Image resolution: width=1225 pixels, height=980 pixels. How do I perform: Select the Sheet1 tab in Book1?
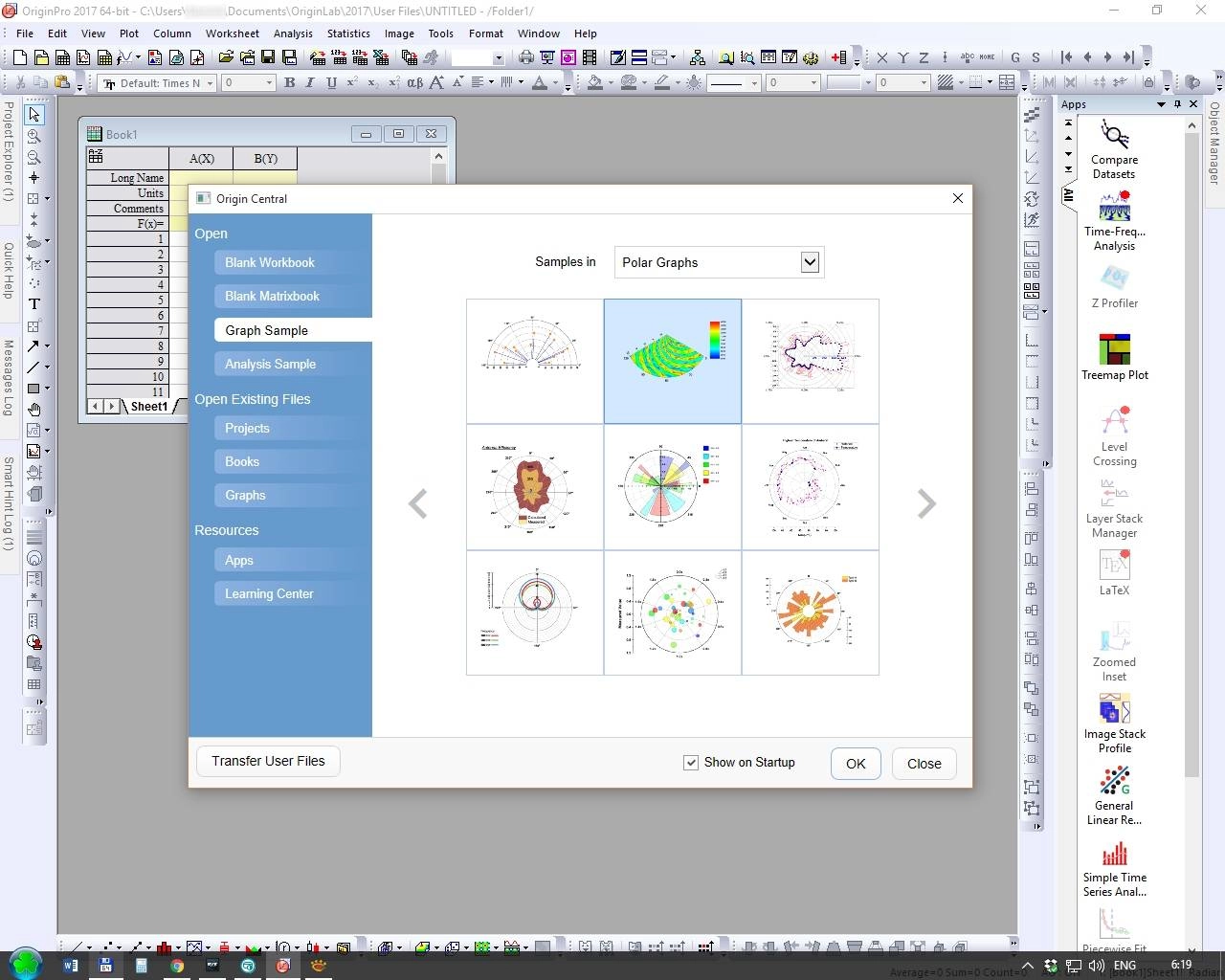pyautogui.click(x=149, y=407)
